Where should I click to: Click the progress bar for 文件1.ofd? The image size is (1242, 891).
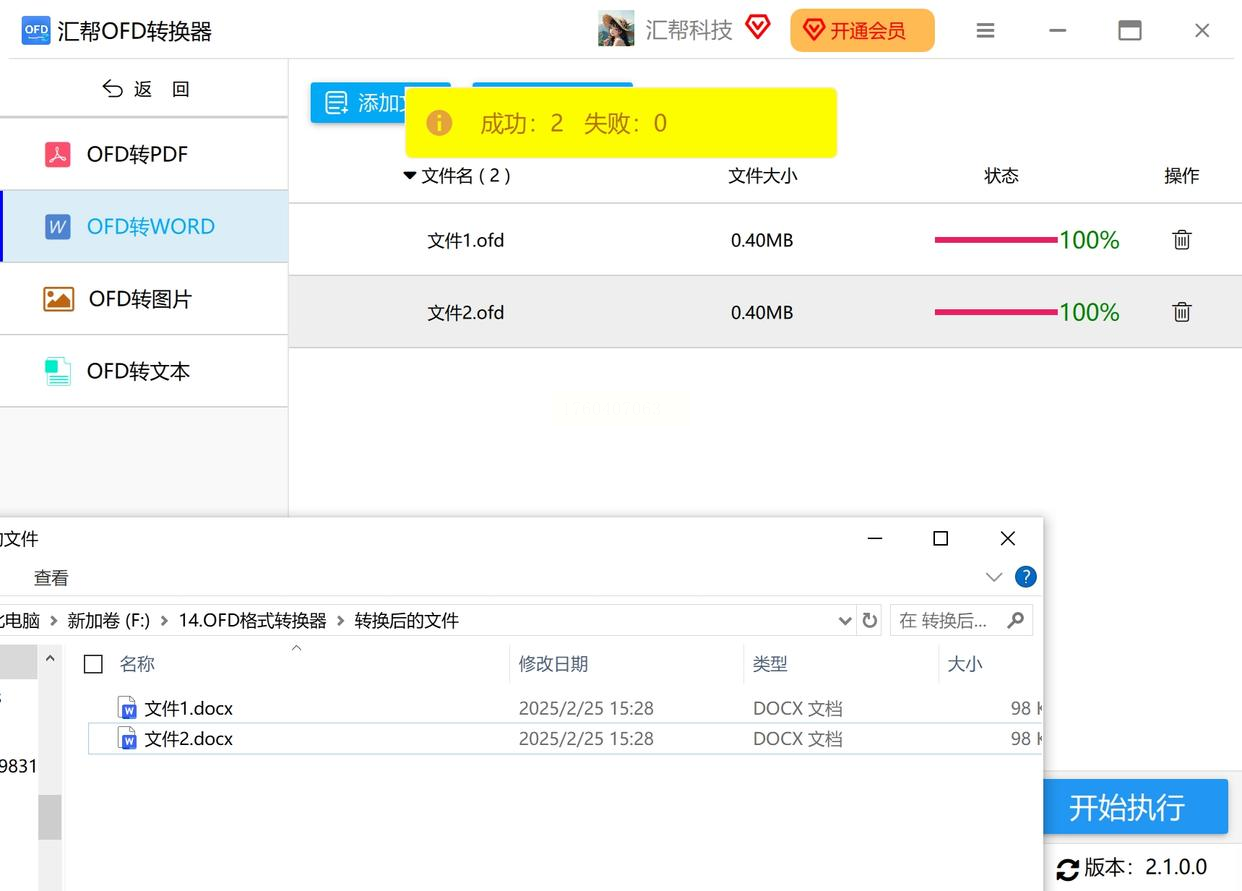tap(995, 240)
